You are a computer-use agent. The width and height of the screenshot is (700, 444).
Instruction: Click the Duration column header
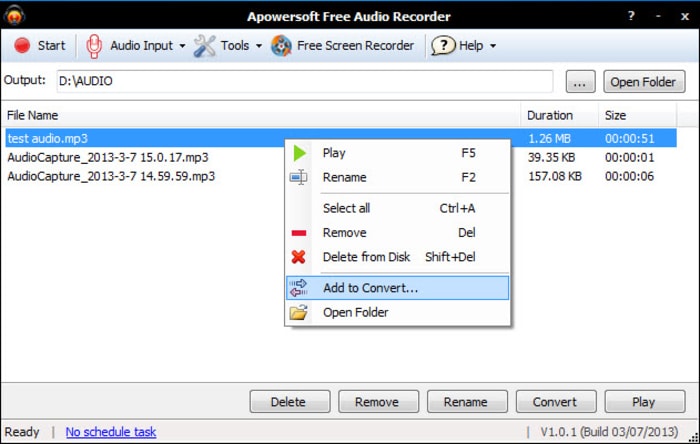click(x=559, y=115)
